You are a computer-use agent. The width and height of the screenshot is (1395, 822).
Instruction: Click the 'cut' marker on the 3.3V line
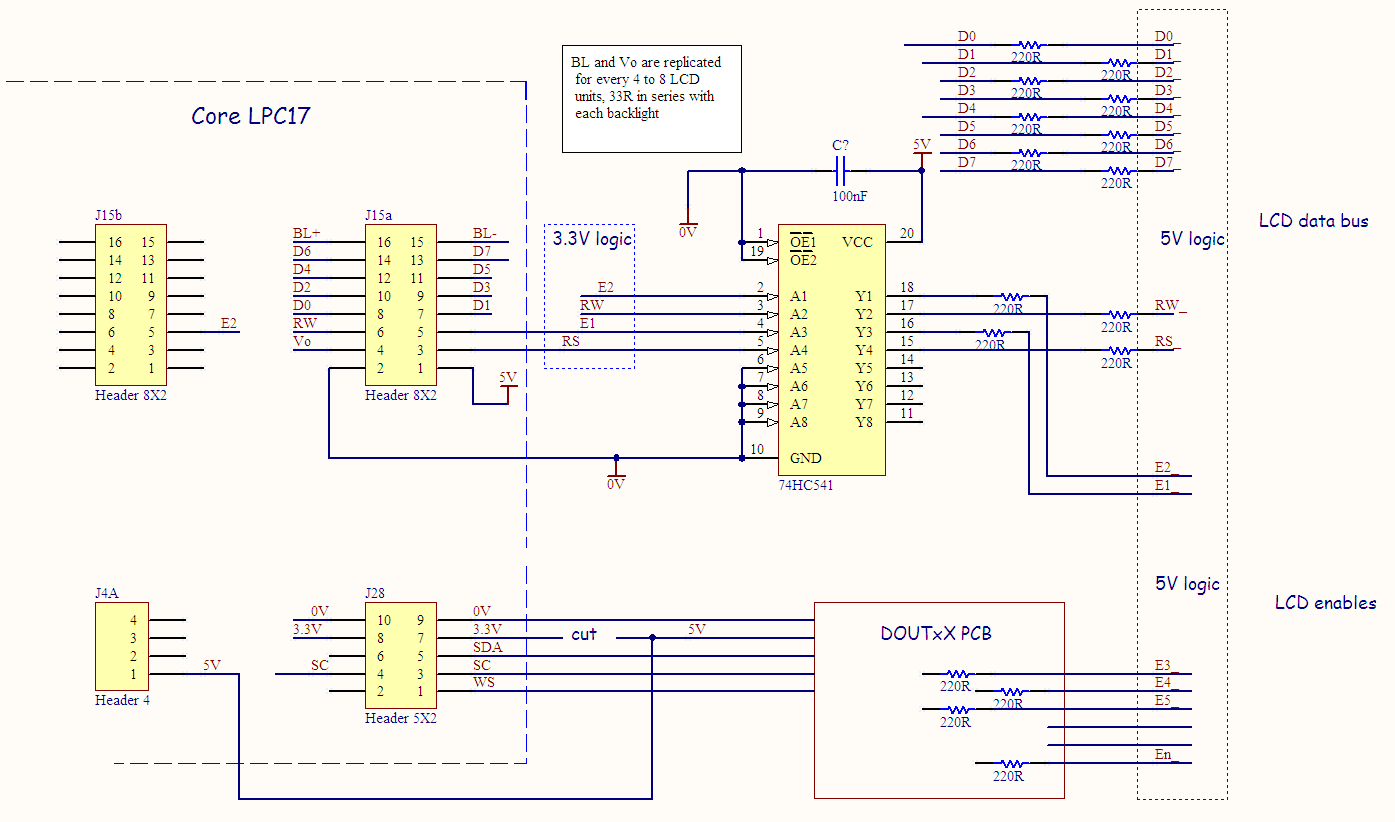[x=584, y=634]
